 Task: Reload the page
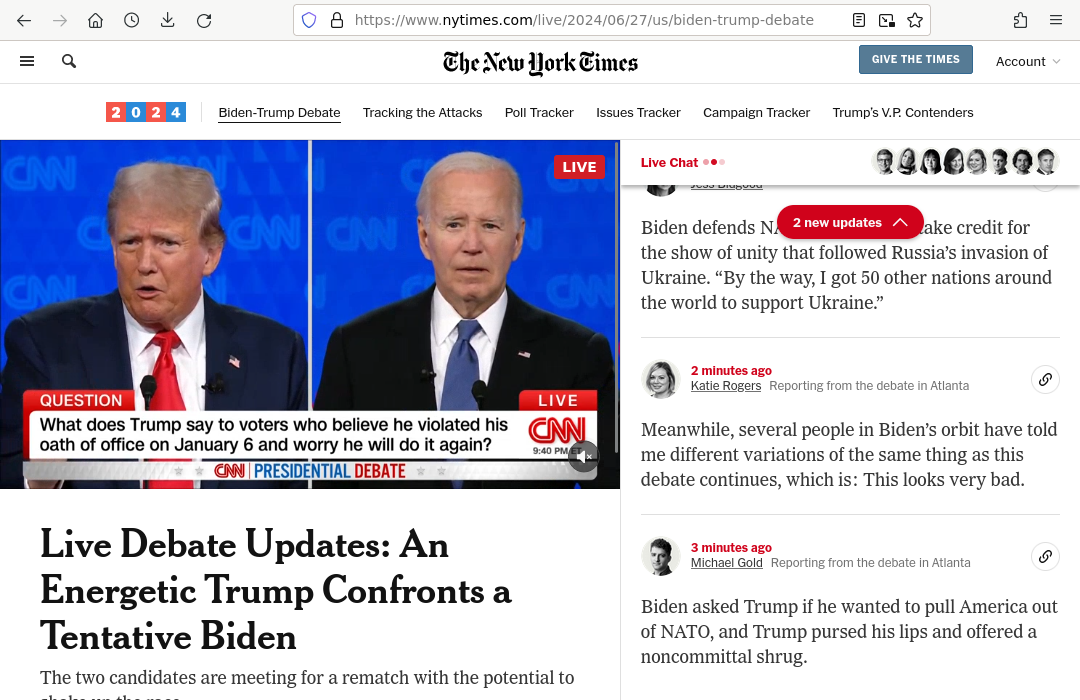tap(204, 20)
